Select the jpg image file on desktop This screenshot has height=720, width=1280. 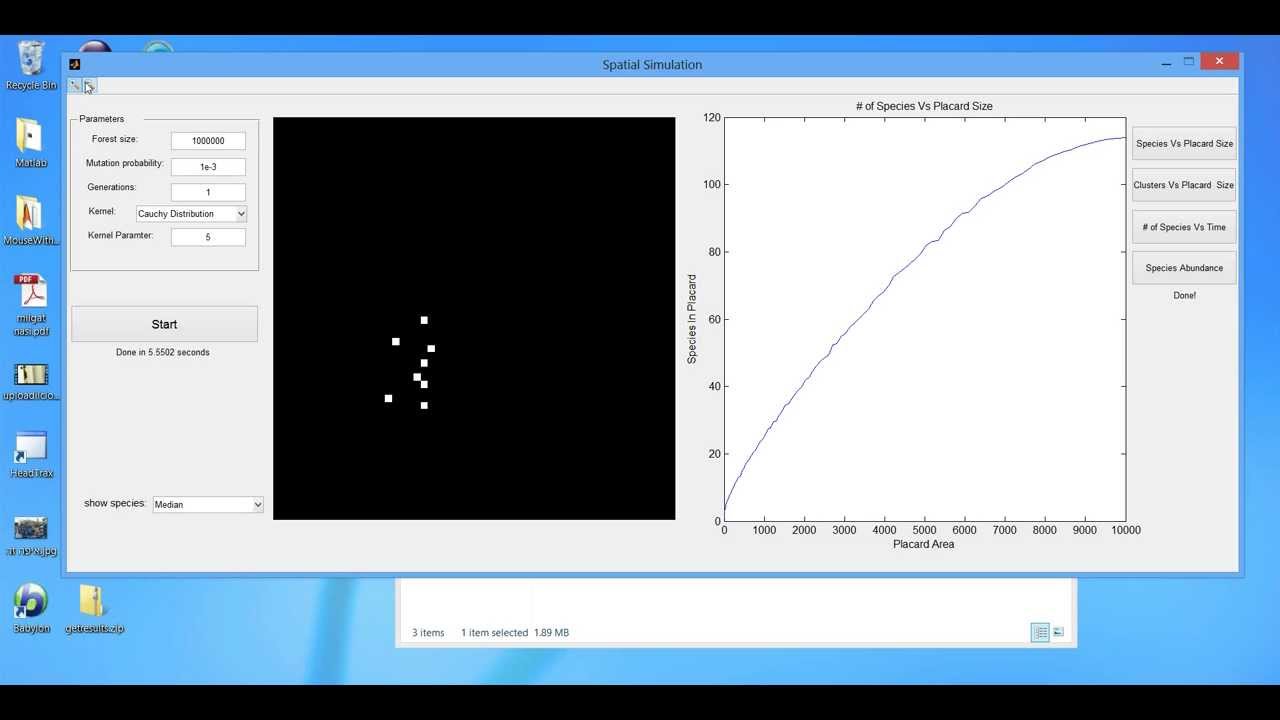[31, 537]
